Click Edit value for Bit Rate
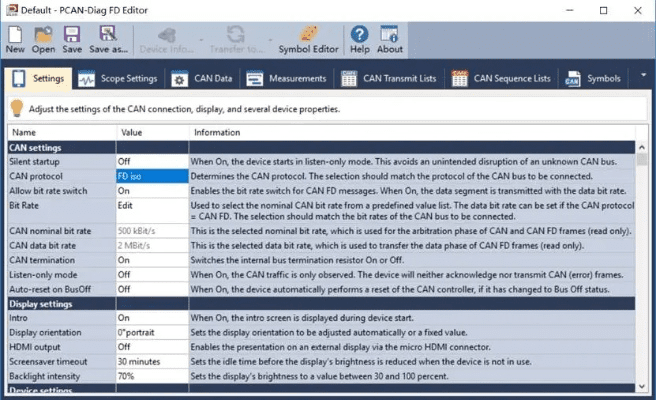This screenshot has width=656, height=400. coord(150,203)
